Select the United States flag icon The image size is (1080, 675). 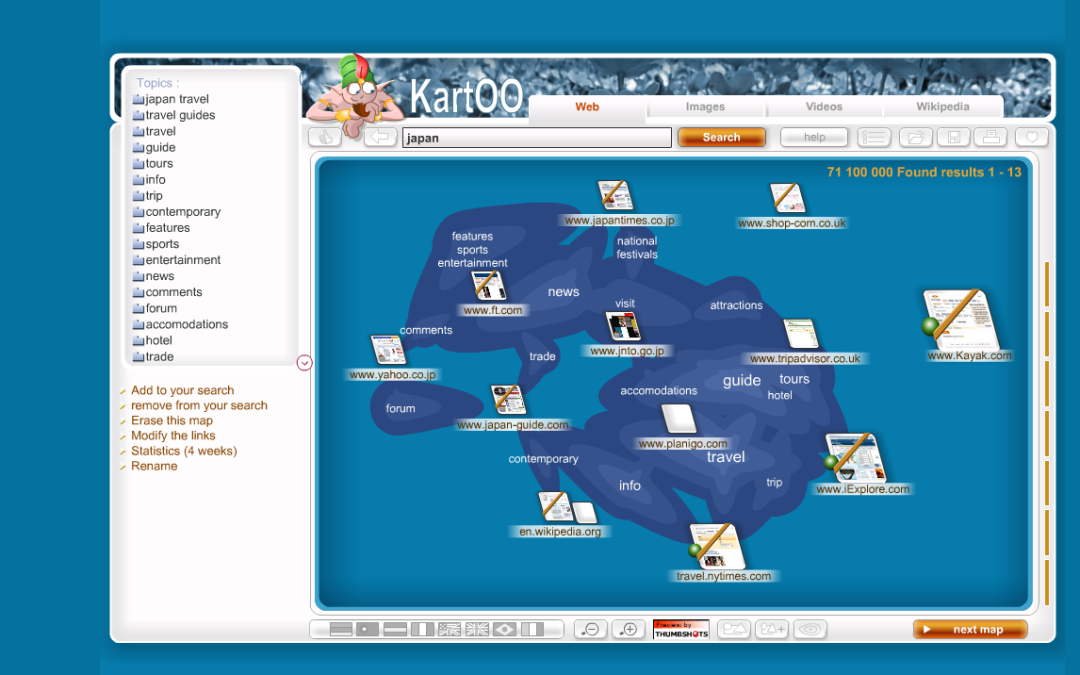tap(449, 629)
